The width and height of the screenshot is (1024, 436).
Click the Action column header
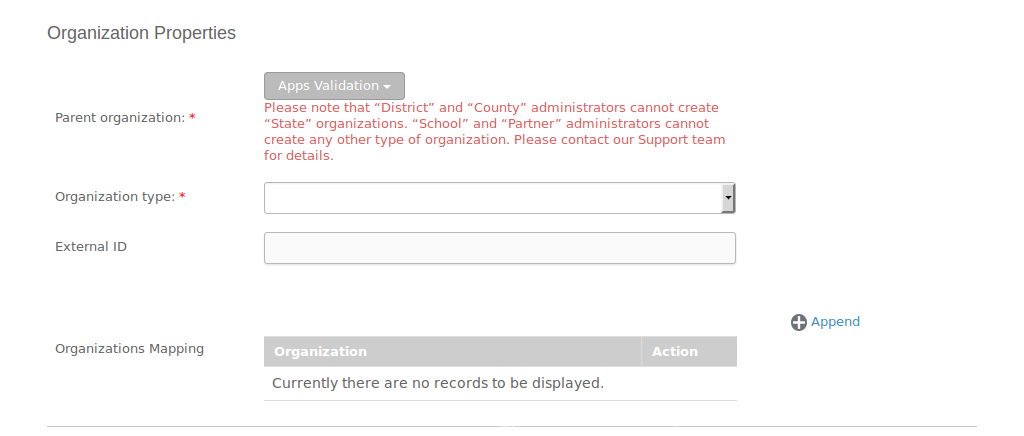point(689,351)
